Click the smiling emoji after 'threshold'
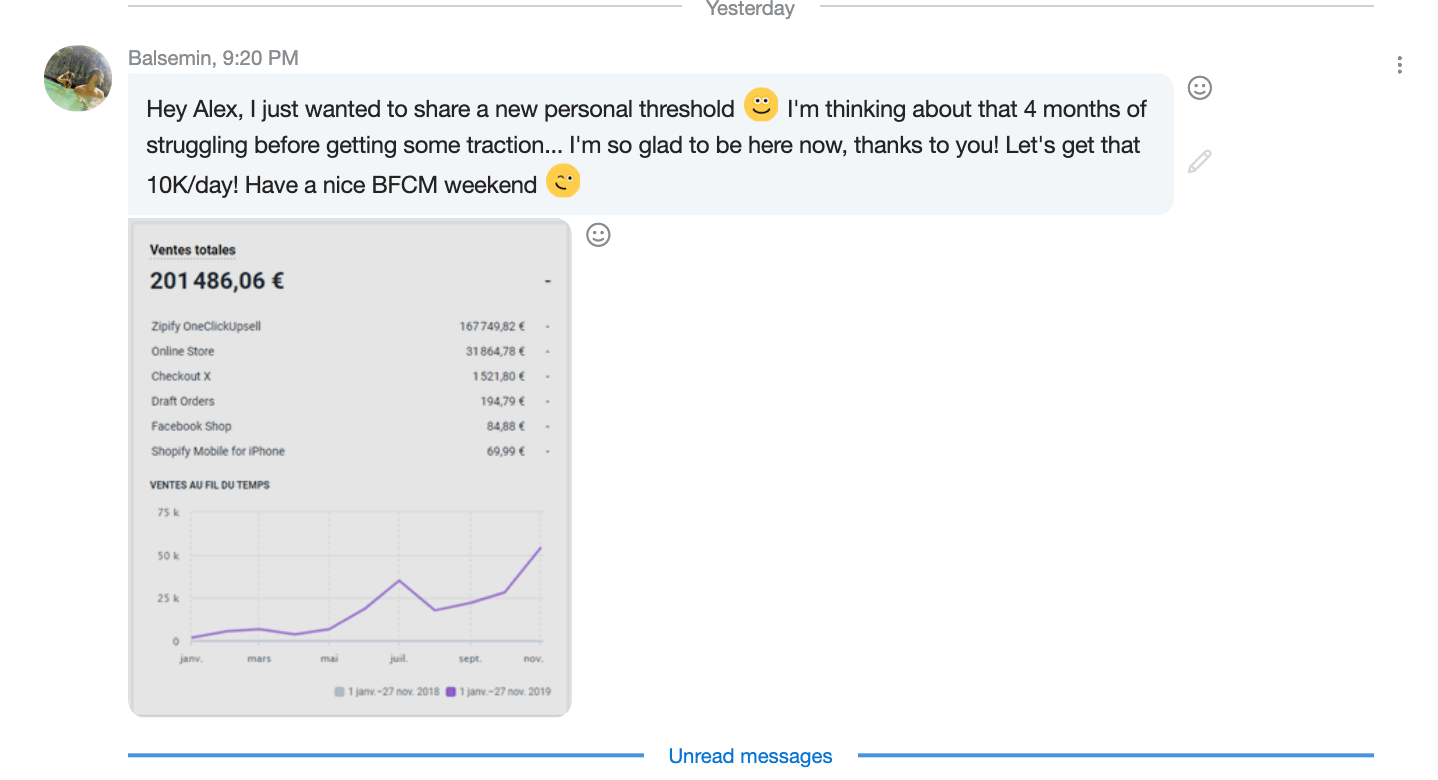 click(x=761, y=105)
